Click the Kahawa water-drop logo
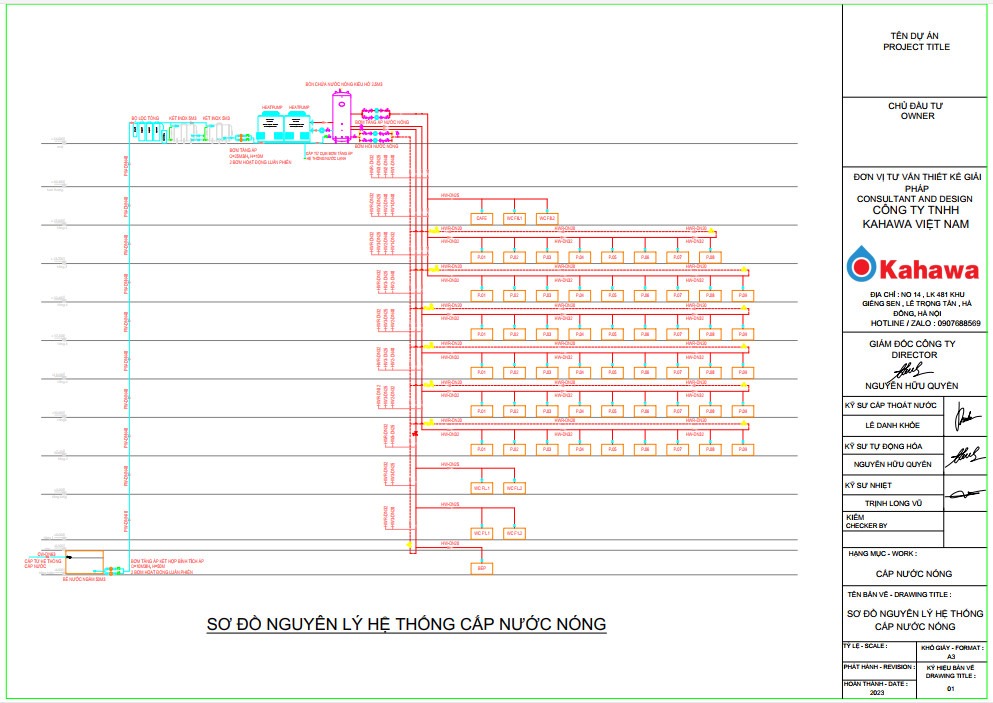 point(860,267)
